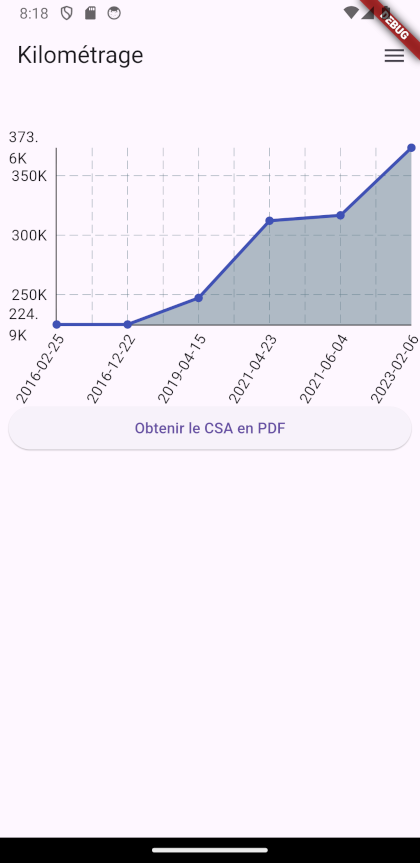Image resolution: width=420 pixels, height=863 pixels.
Task: Tap the cellular signal icon
Action: pyautogui.click(x=367, y=13)
